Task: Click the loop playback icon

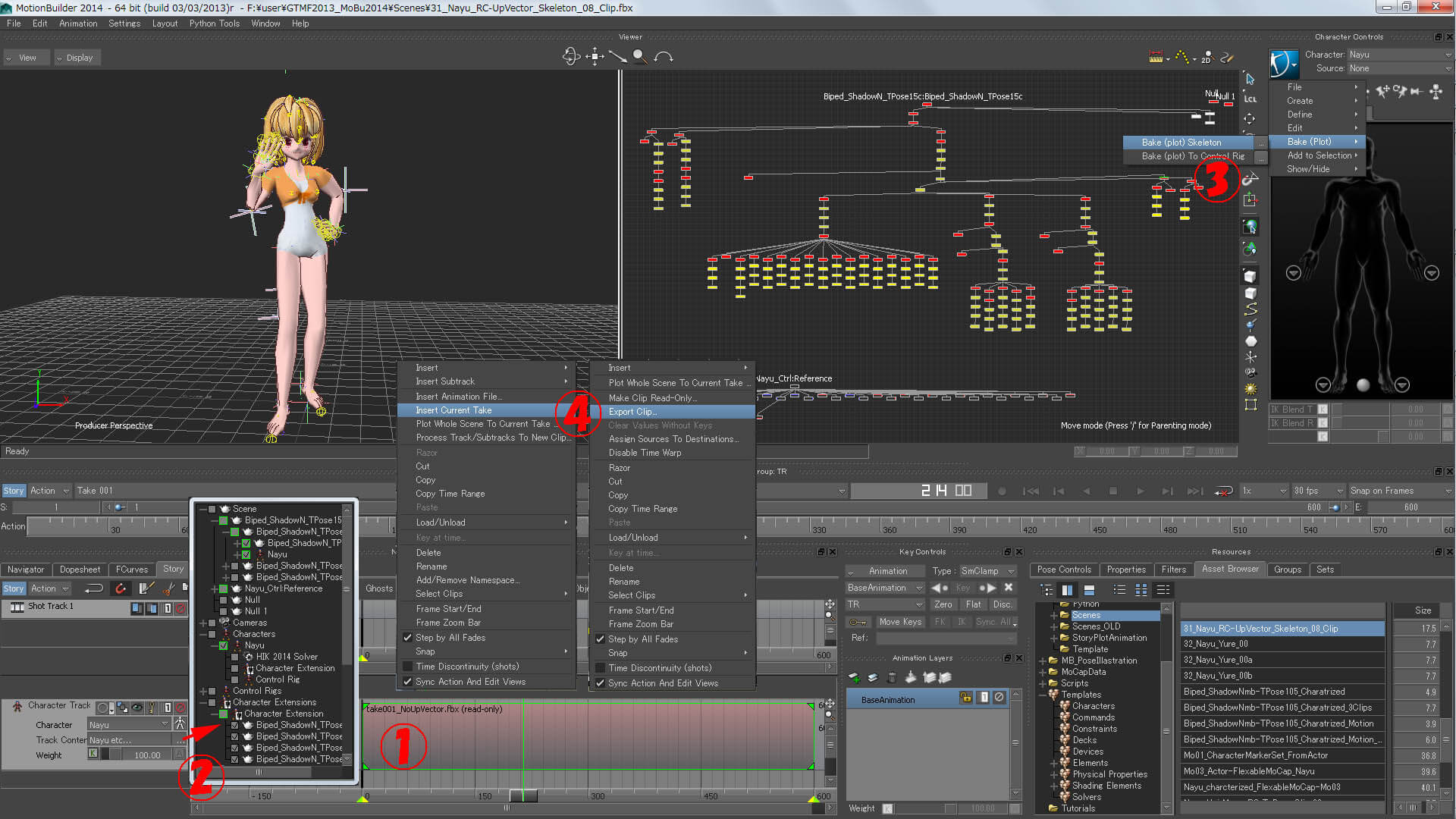Action: coord(1223,491)
